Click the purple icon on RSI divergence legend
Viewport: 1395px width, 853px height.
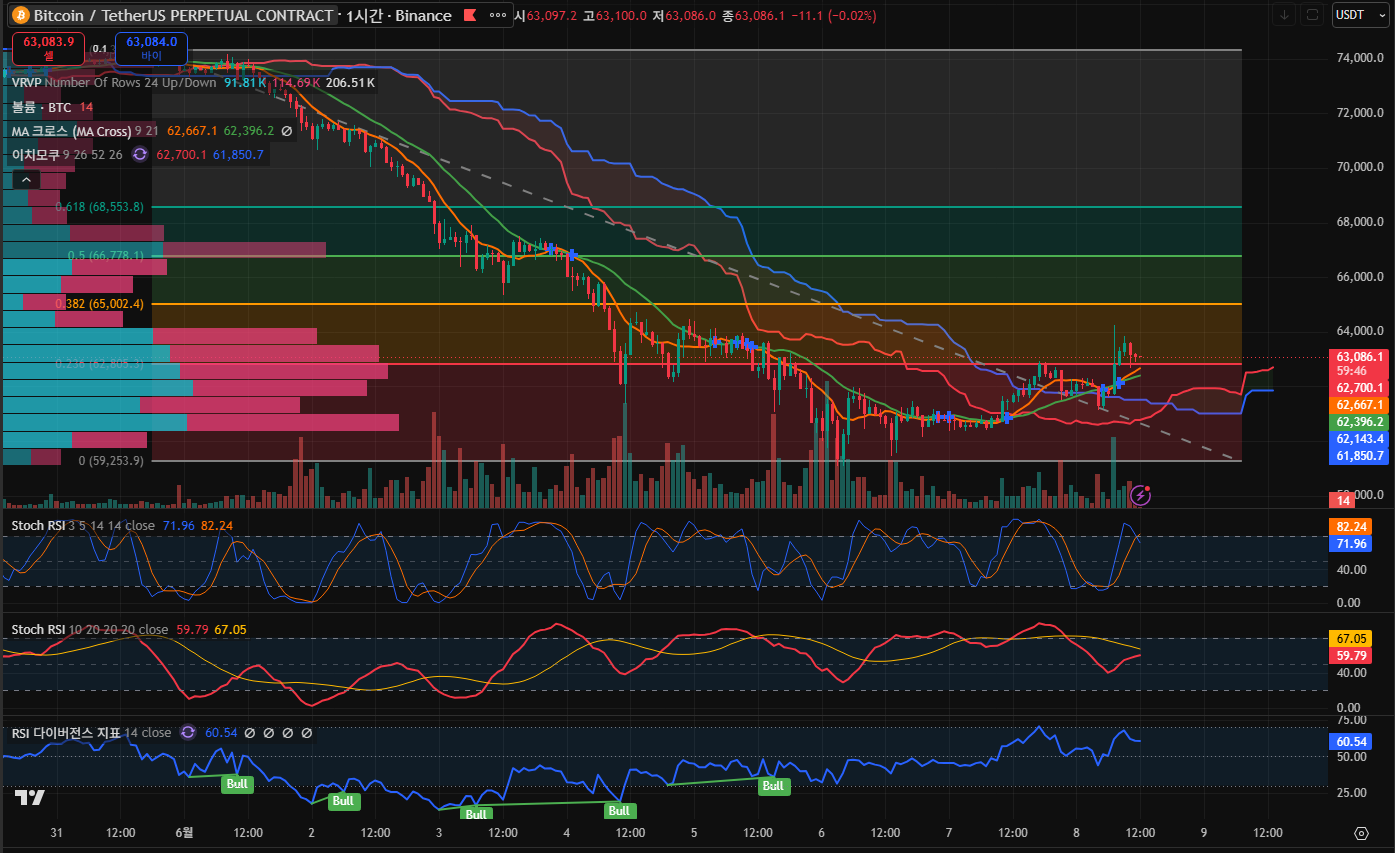coord(187,733)
